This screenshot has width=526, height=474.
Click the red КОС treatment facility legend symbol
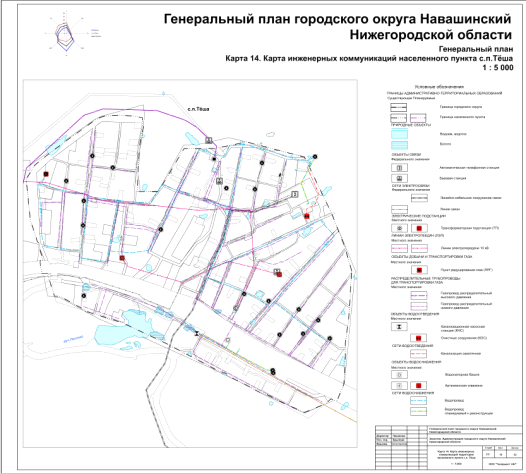(419, 338)
